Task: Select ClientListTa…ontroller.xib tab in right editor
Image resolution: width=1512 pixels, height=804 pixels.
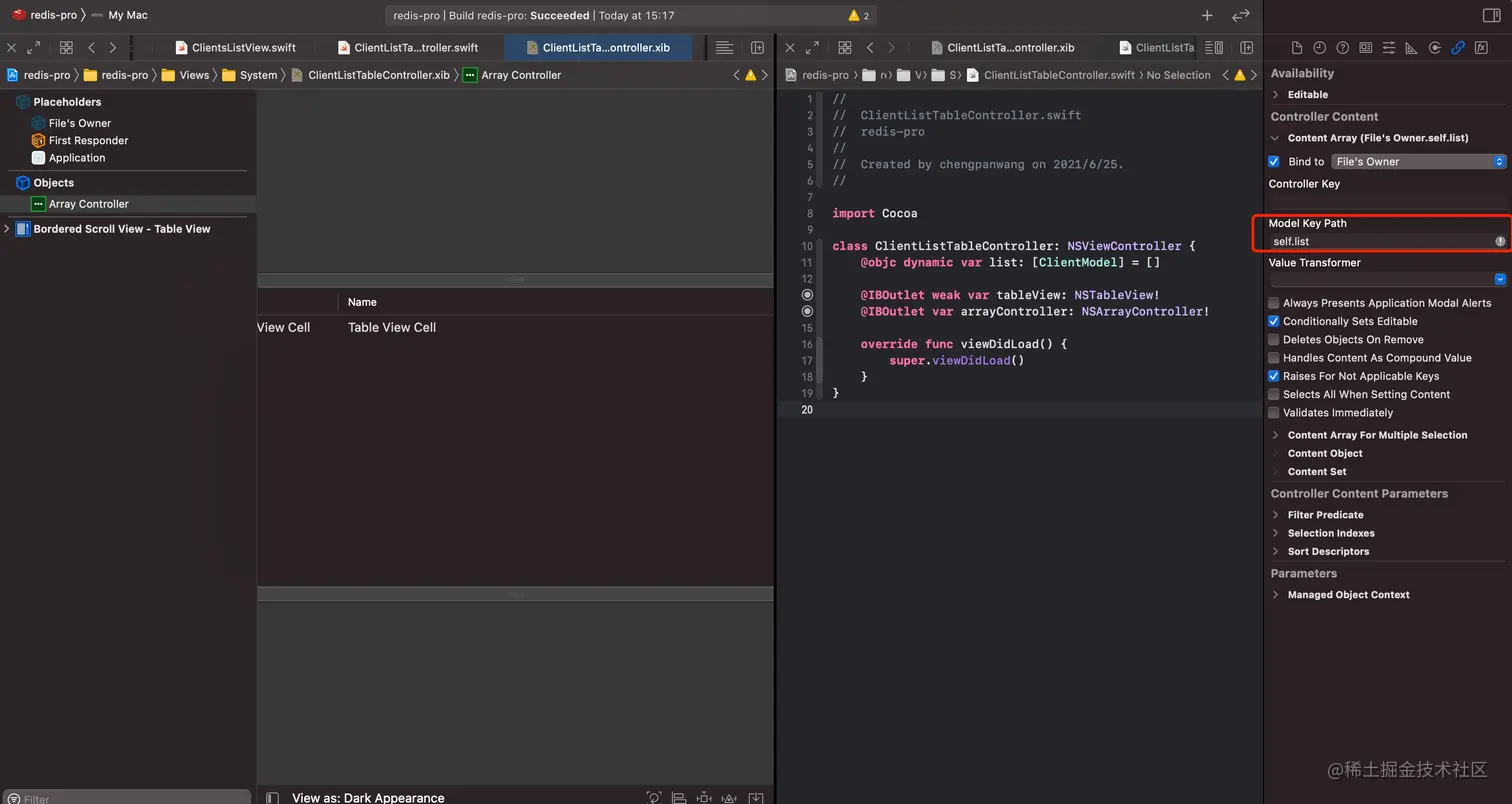Action: tap(1001, 47)
